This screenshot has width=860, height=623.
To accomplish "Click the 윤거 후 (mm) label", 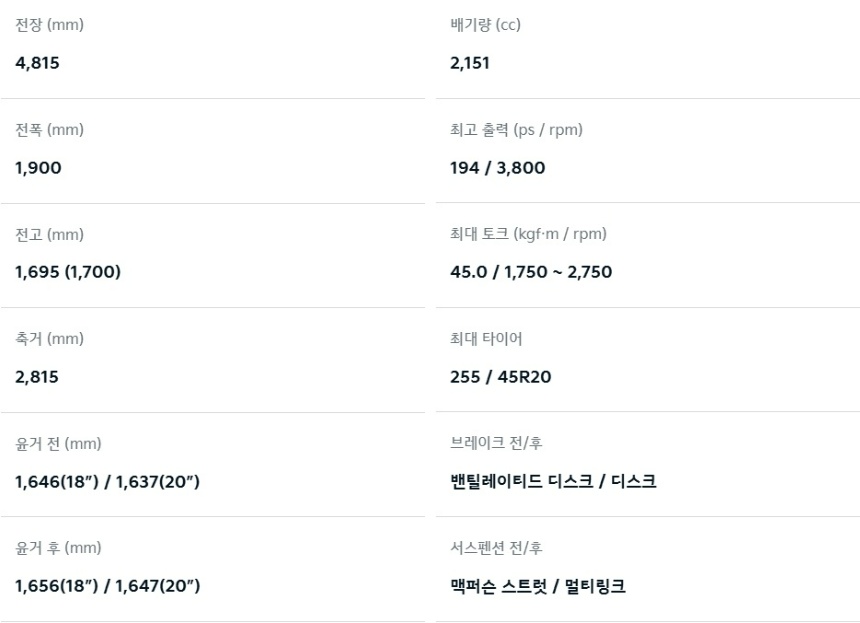I will 58,548.
